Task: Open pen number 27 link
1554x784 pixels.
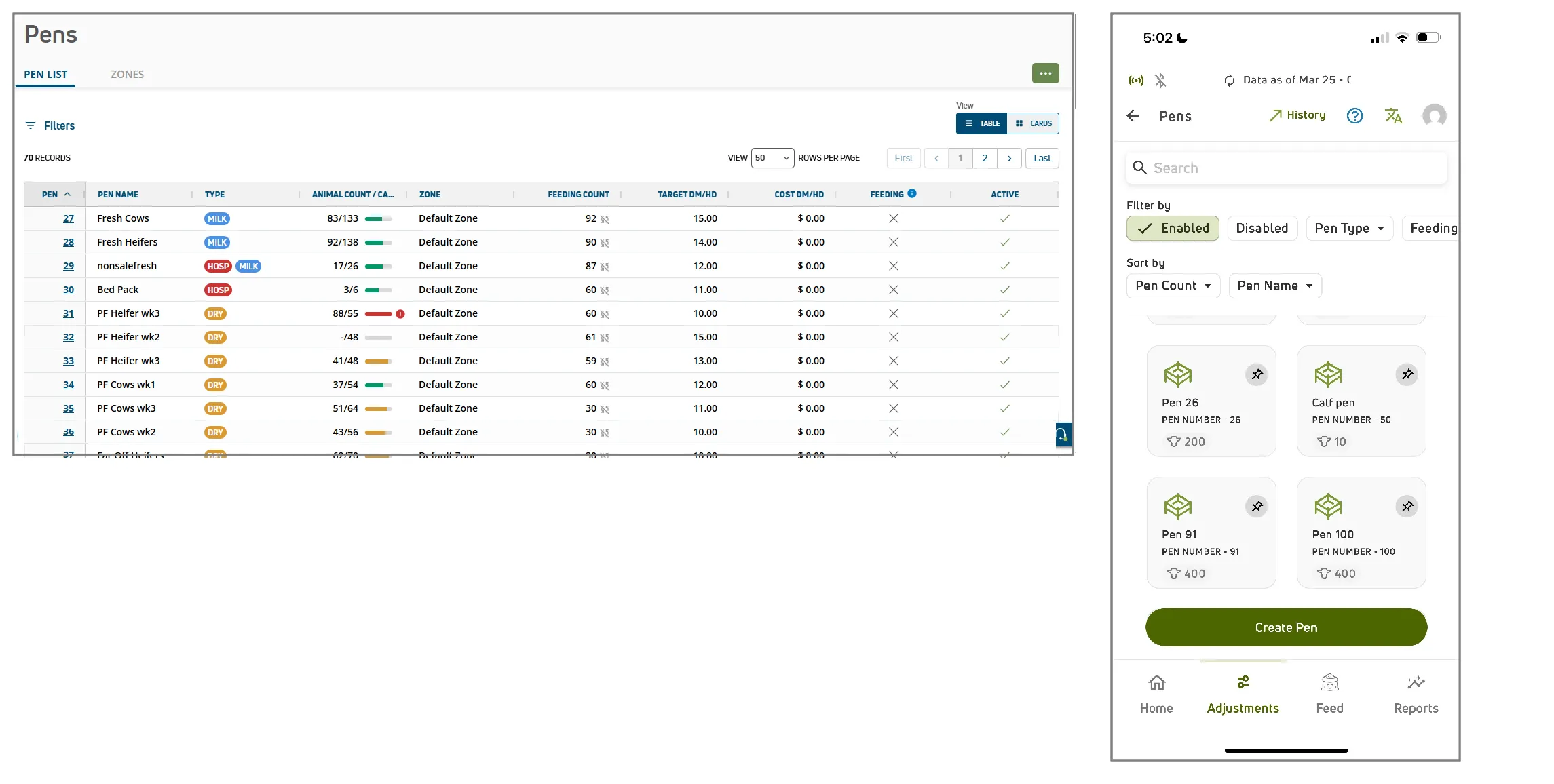Action: [69, 218]
